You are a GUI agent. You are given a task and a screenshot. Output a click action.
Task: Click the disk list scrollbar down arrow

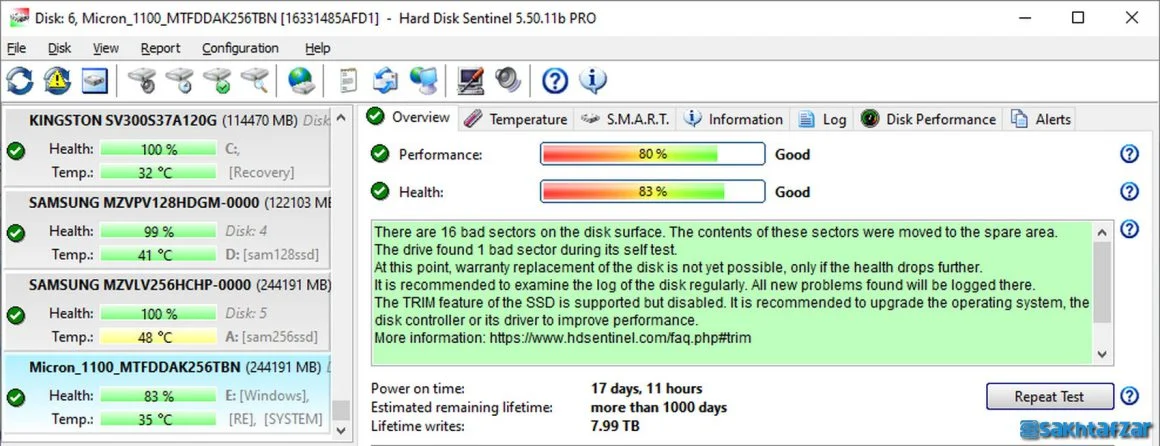pyautogui.click(x=340, y=429)
